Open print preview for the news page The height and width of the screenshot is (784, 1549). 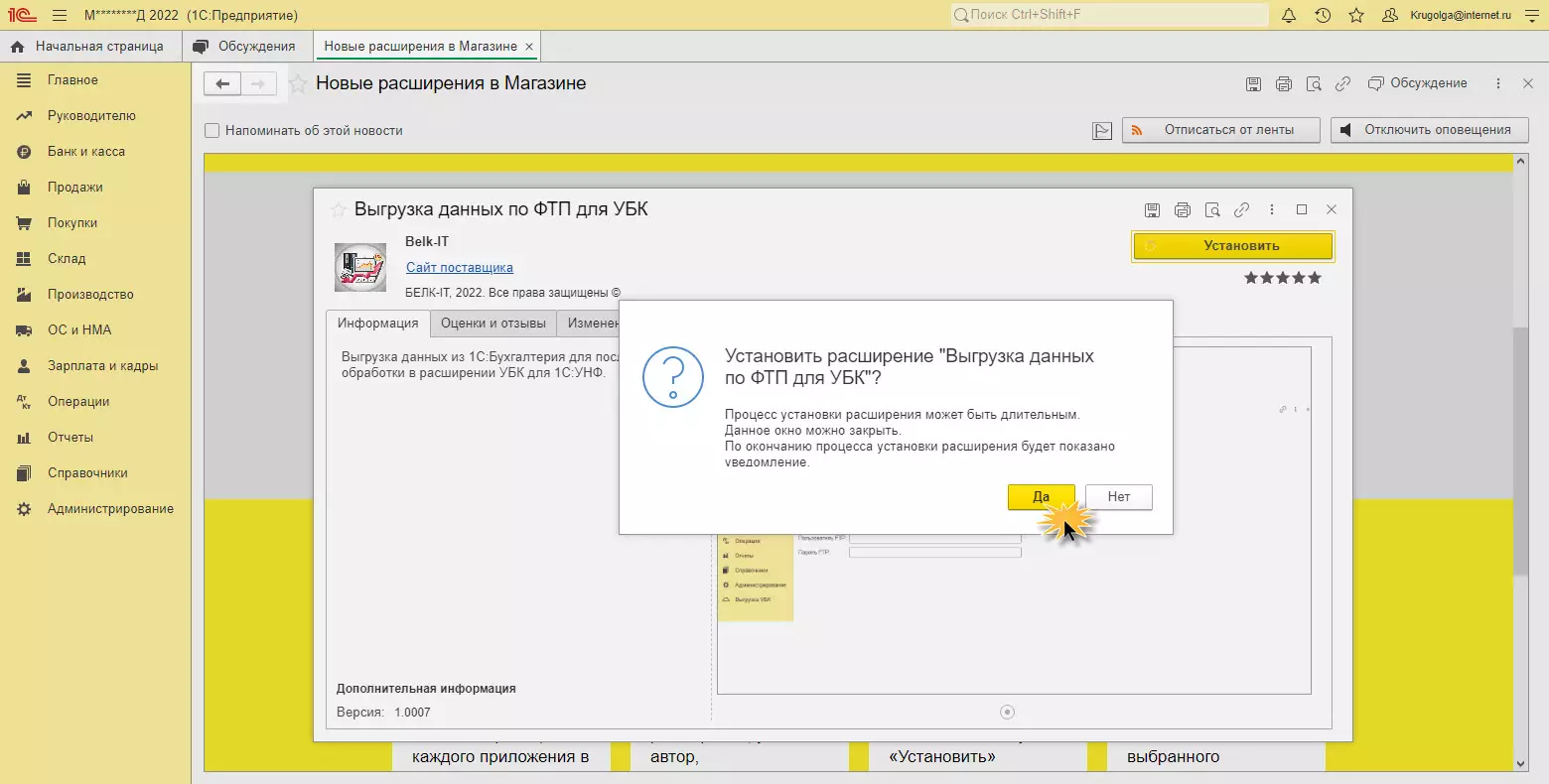(1314, 84)
